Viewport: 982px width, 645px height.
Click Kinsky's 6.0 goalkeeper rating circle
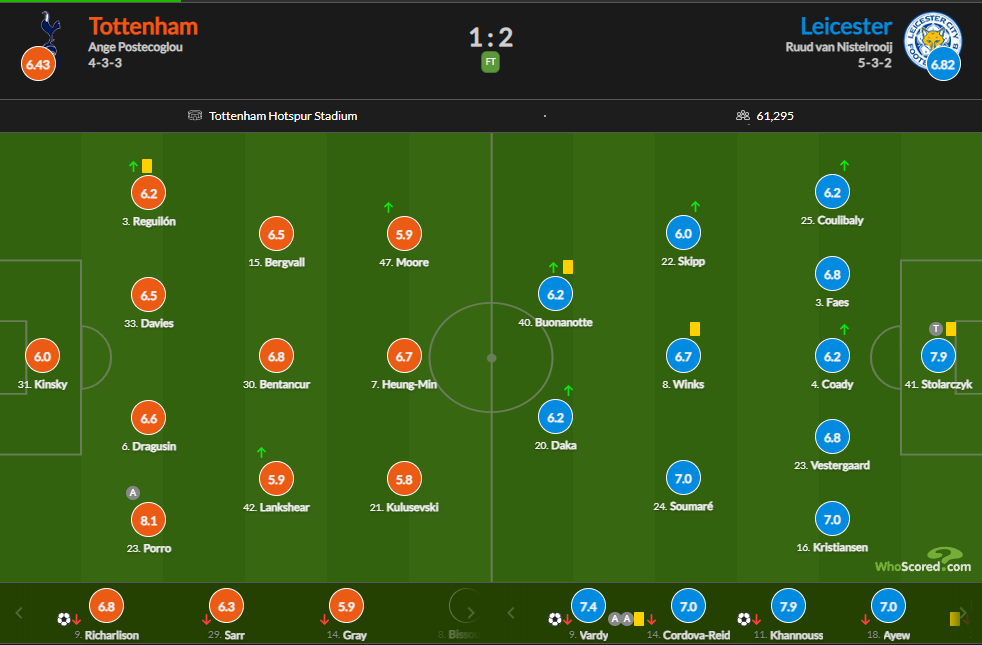pos(43,356)
